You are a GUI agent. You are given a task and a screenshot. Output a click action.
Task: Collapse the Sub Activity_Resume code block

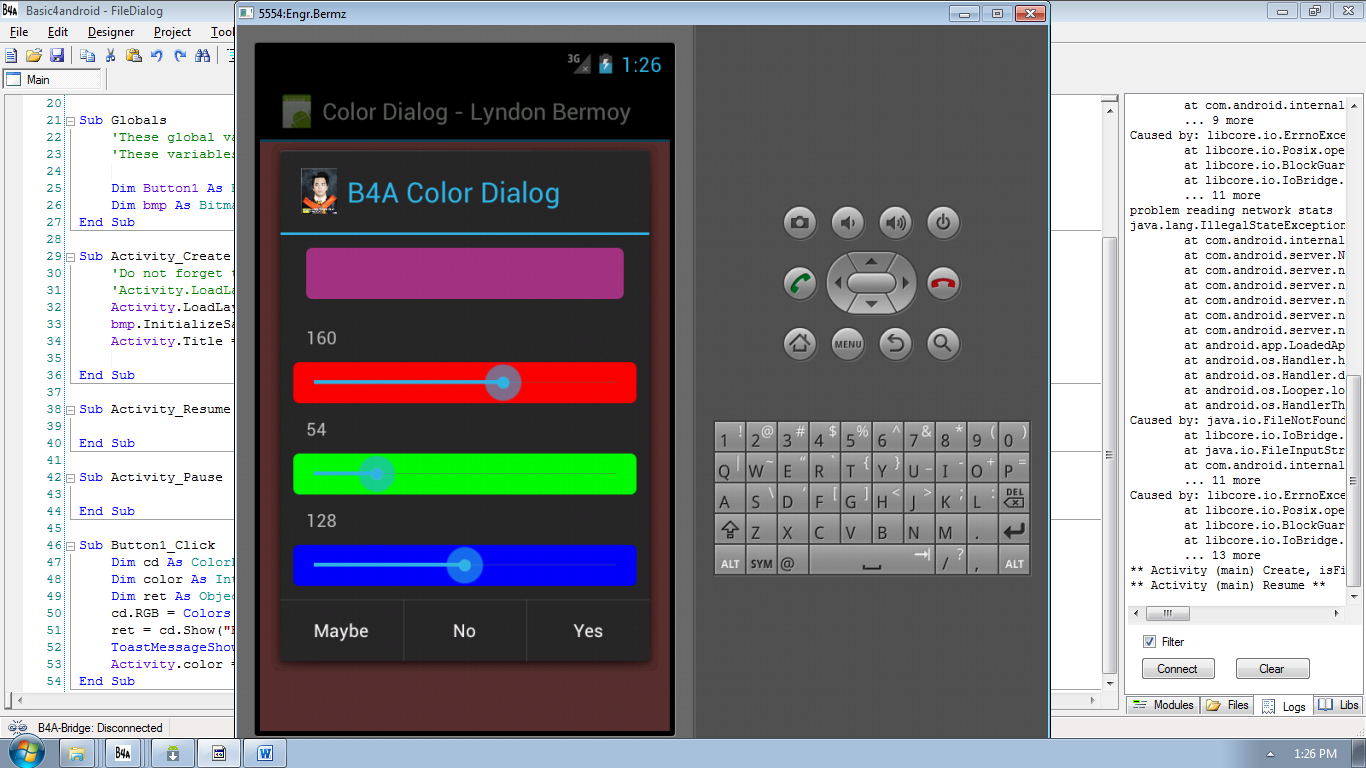[x=70, y=409]
